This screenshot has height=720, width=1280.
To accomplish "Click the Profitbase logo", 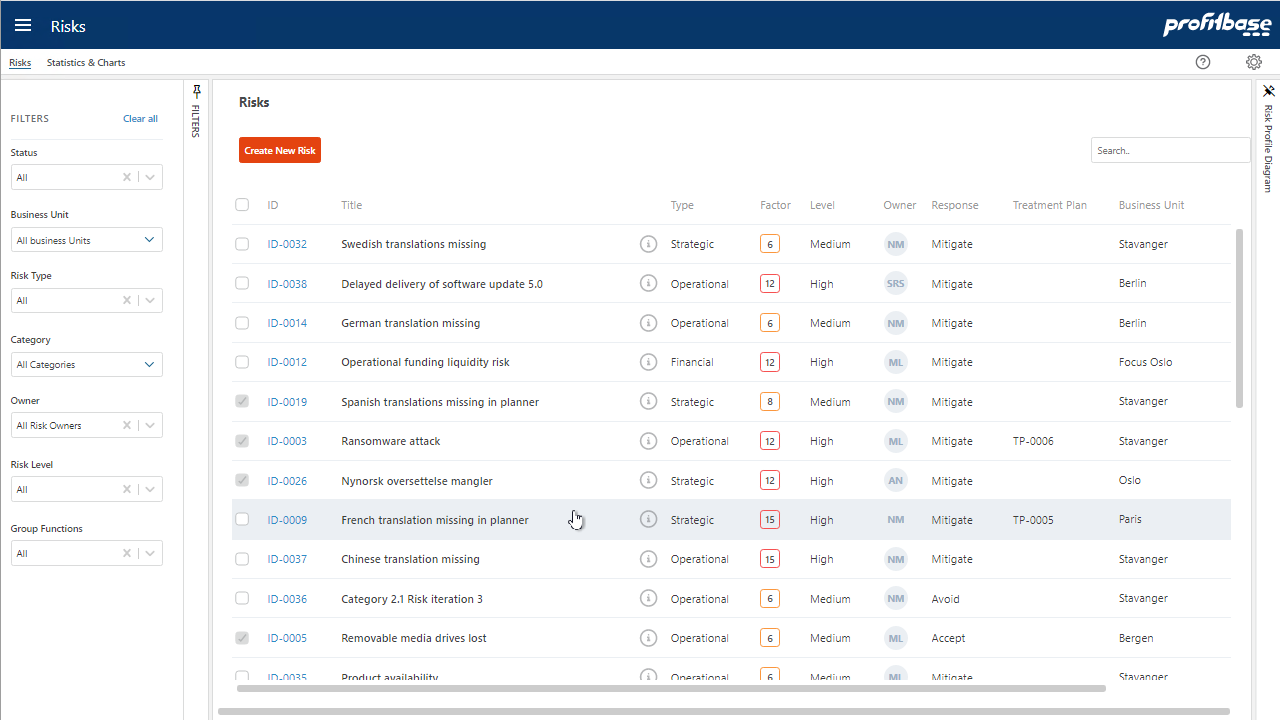I will [1217, 25].
